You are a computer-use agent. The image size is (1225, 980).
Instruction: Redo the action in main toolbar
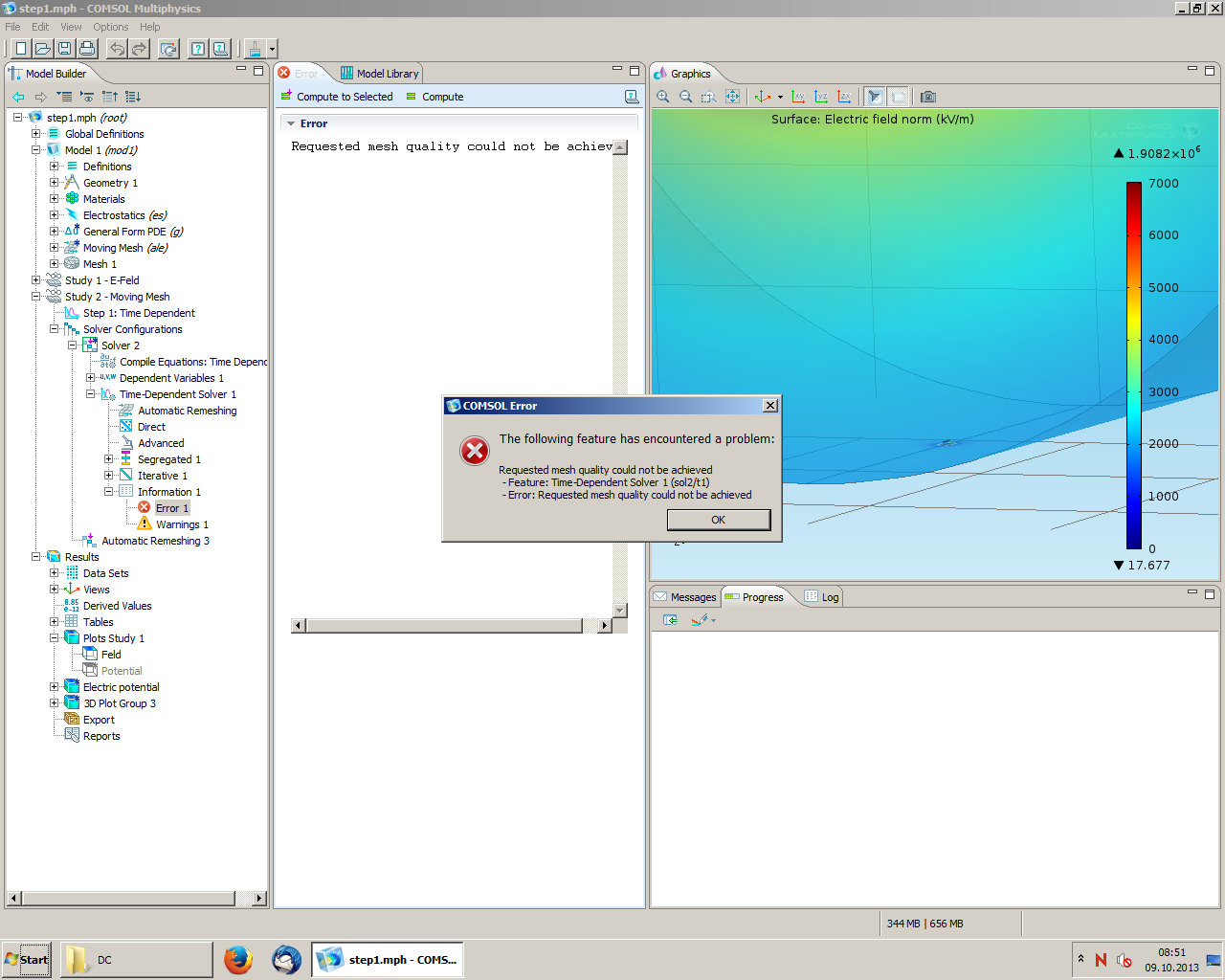(140, 49)
